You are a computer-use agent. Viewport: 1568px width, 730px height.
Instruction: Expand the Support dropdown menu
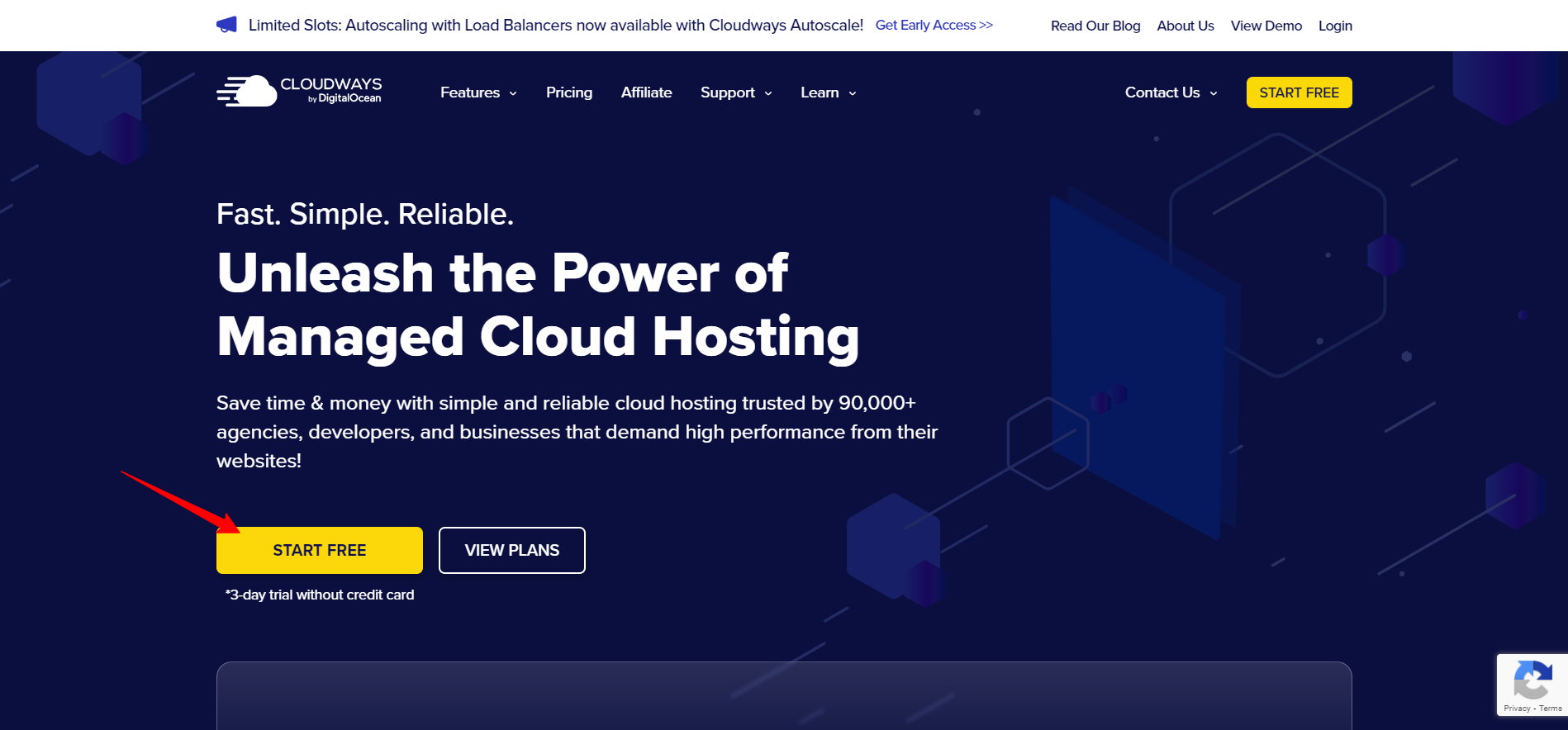pos(736,92)
